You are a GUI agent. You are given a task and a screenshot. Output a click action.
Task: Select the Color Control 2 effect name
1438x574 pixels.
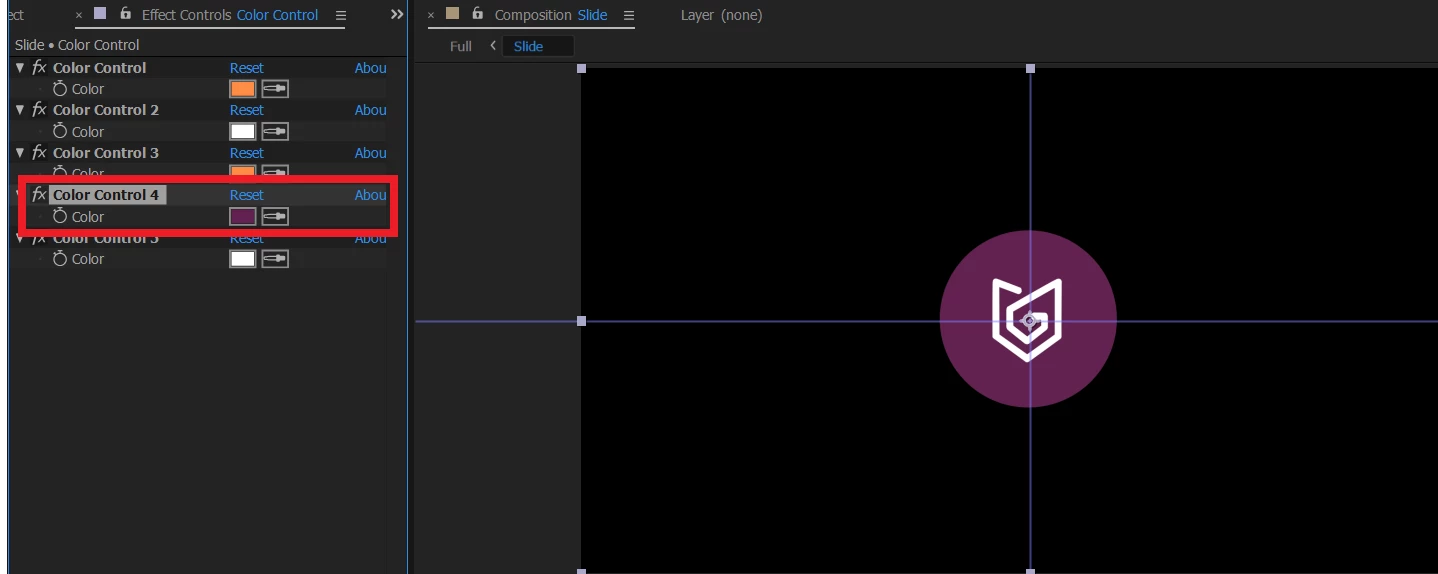[106, 110]
